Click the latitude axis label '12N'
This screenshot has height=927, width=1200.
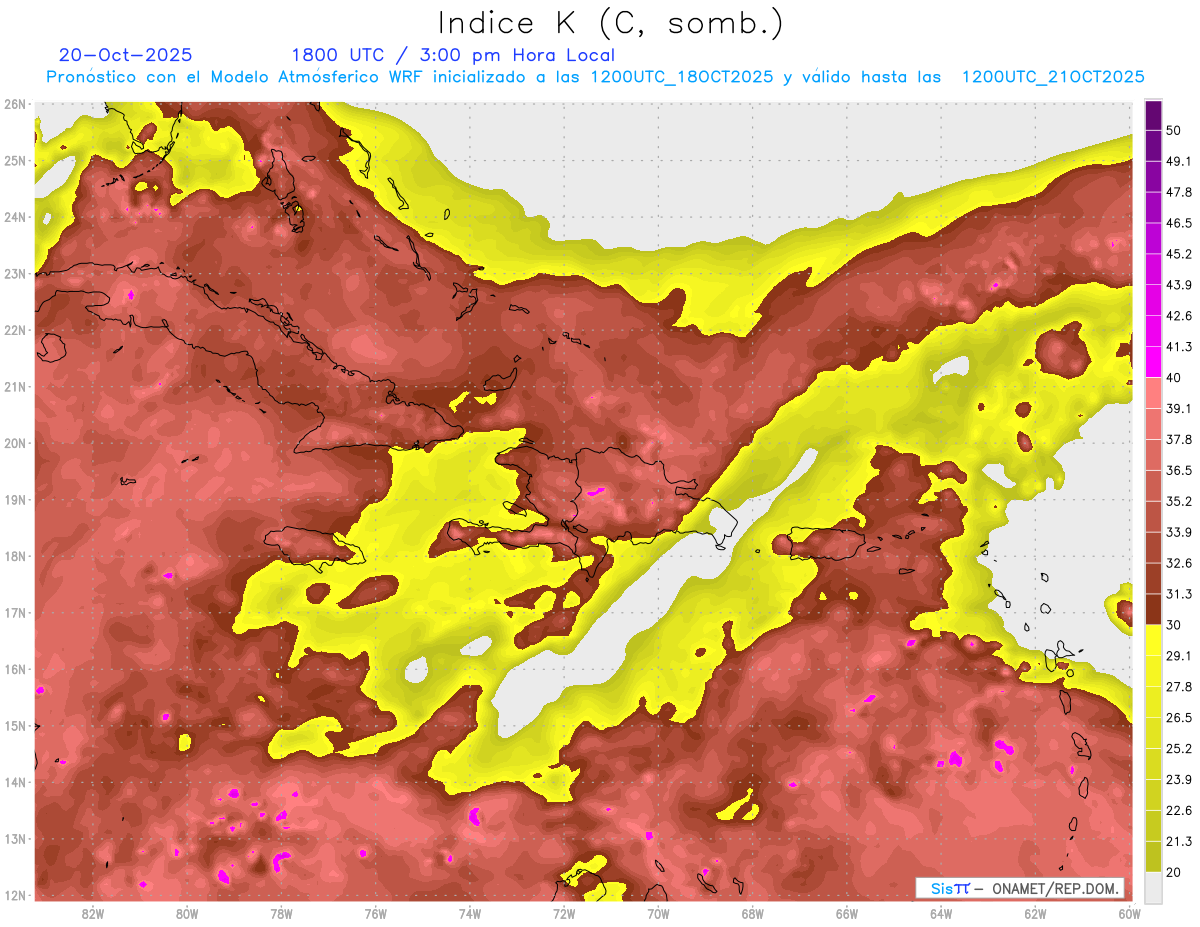pos(14,895)
